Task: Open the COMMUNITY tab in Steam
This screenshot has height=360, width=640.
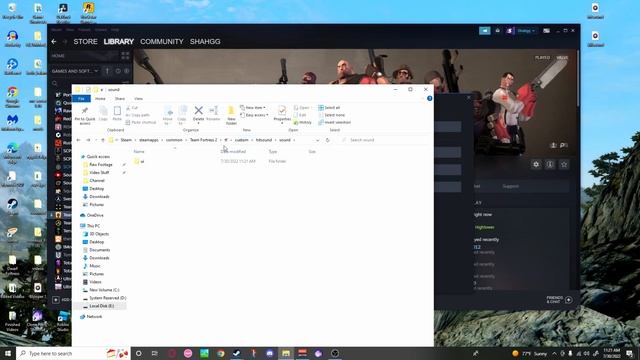Action: (162, 42)
